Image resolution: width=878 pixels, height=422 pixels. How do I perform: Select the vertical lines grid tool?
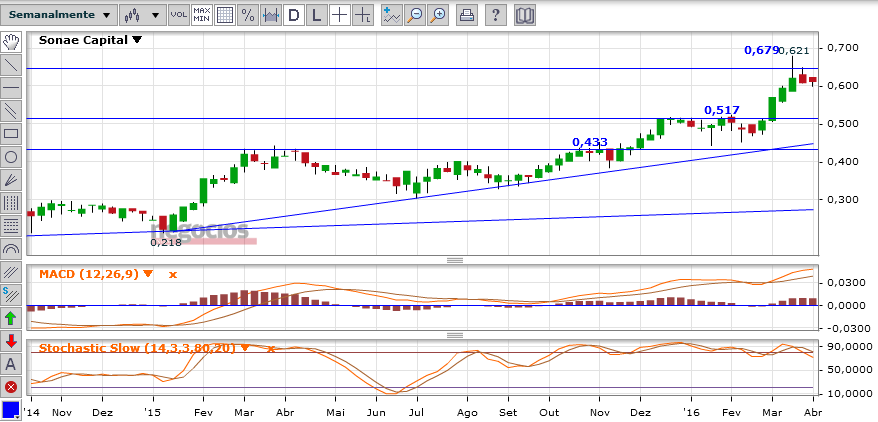[11, 203]
